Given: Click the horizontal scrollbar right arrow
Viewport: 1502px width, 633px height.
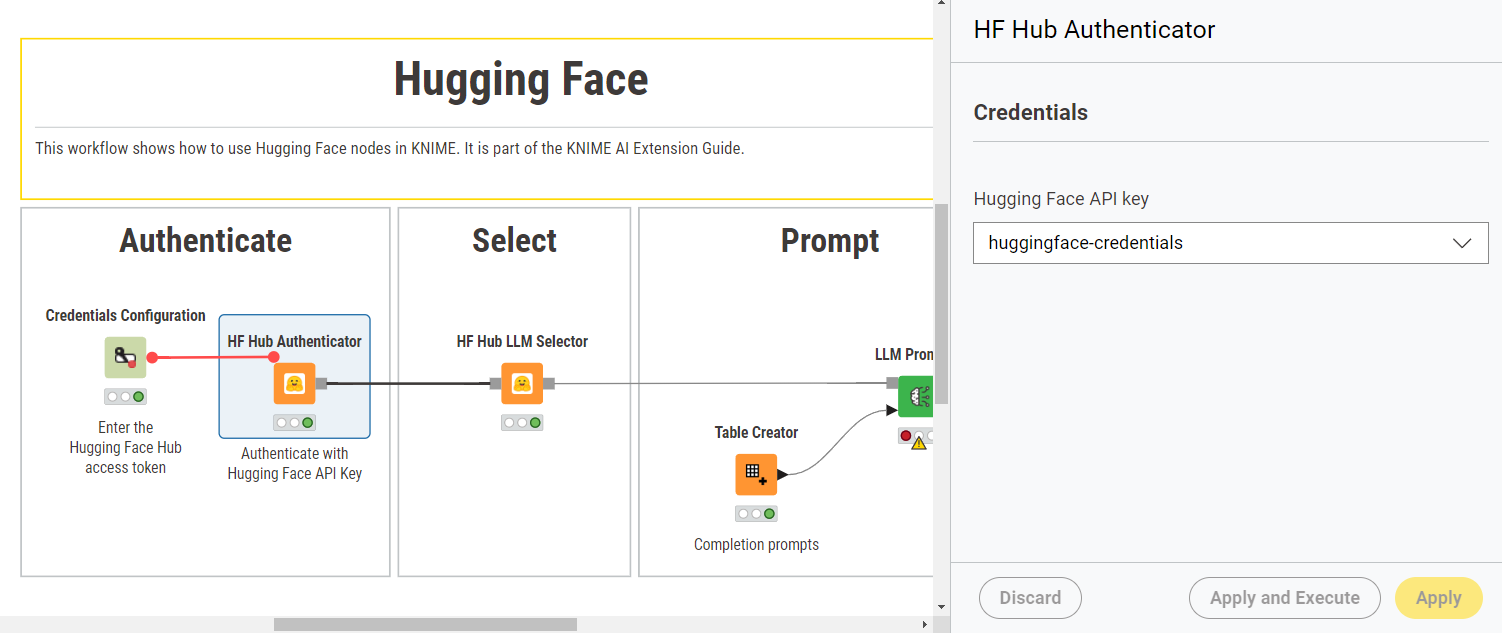Looking at the screenshot, I should pos(924,624).
